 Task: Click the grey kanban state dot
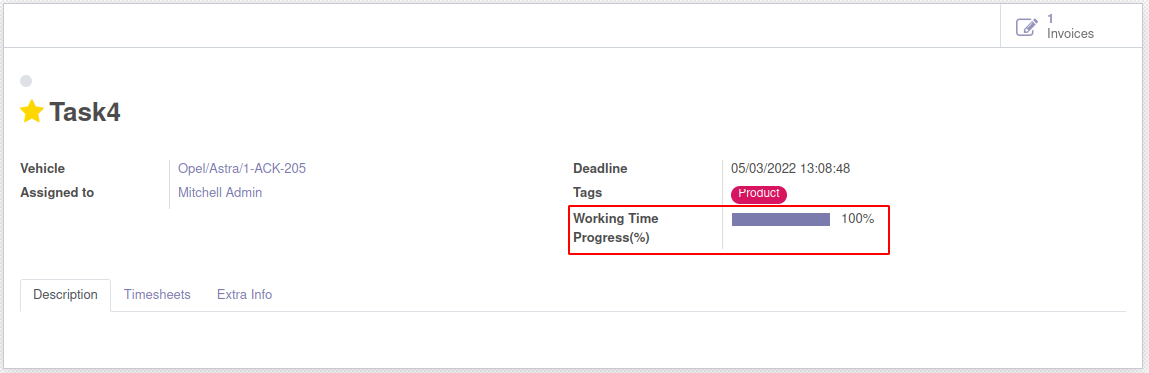pyautogui.click(x=26, y=81)
